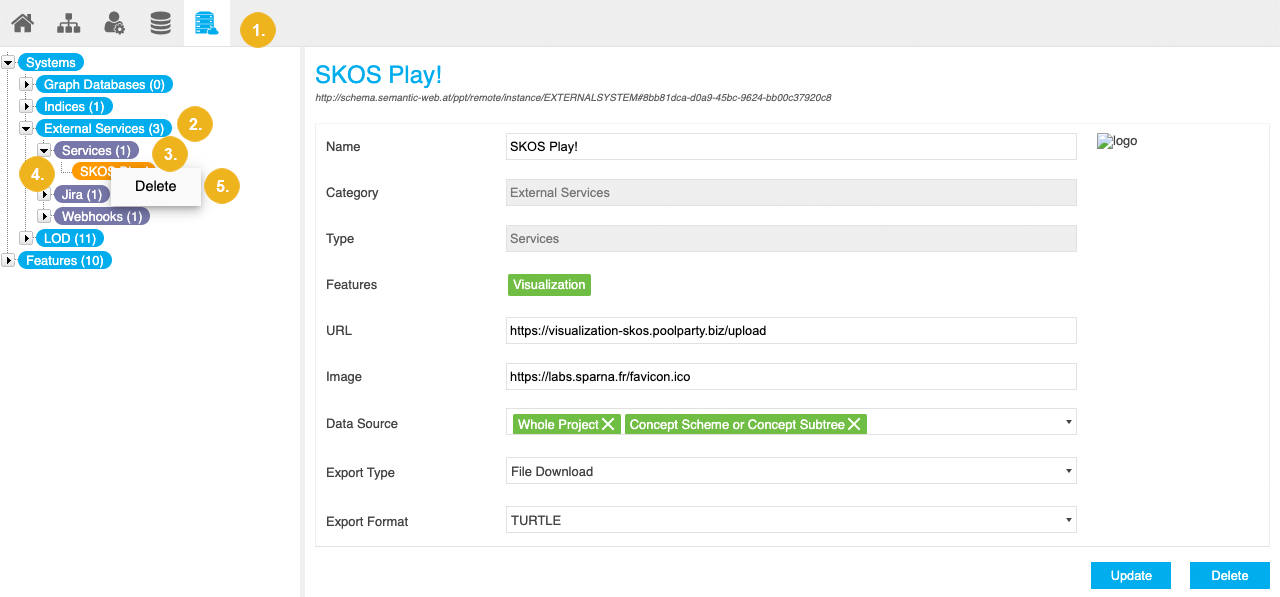Image resolution: width=1280 pixels, height=597 pixels.
Task: Open the hierarchy/projects icon in the top toolbar
Action: tap(68, 23)
